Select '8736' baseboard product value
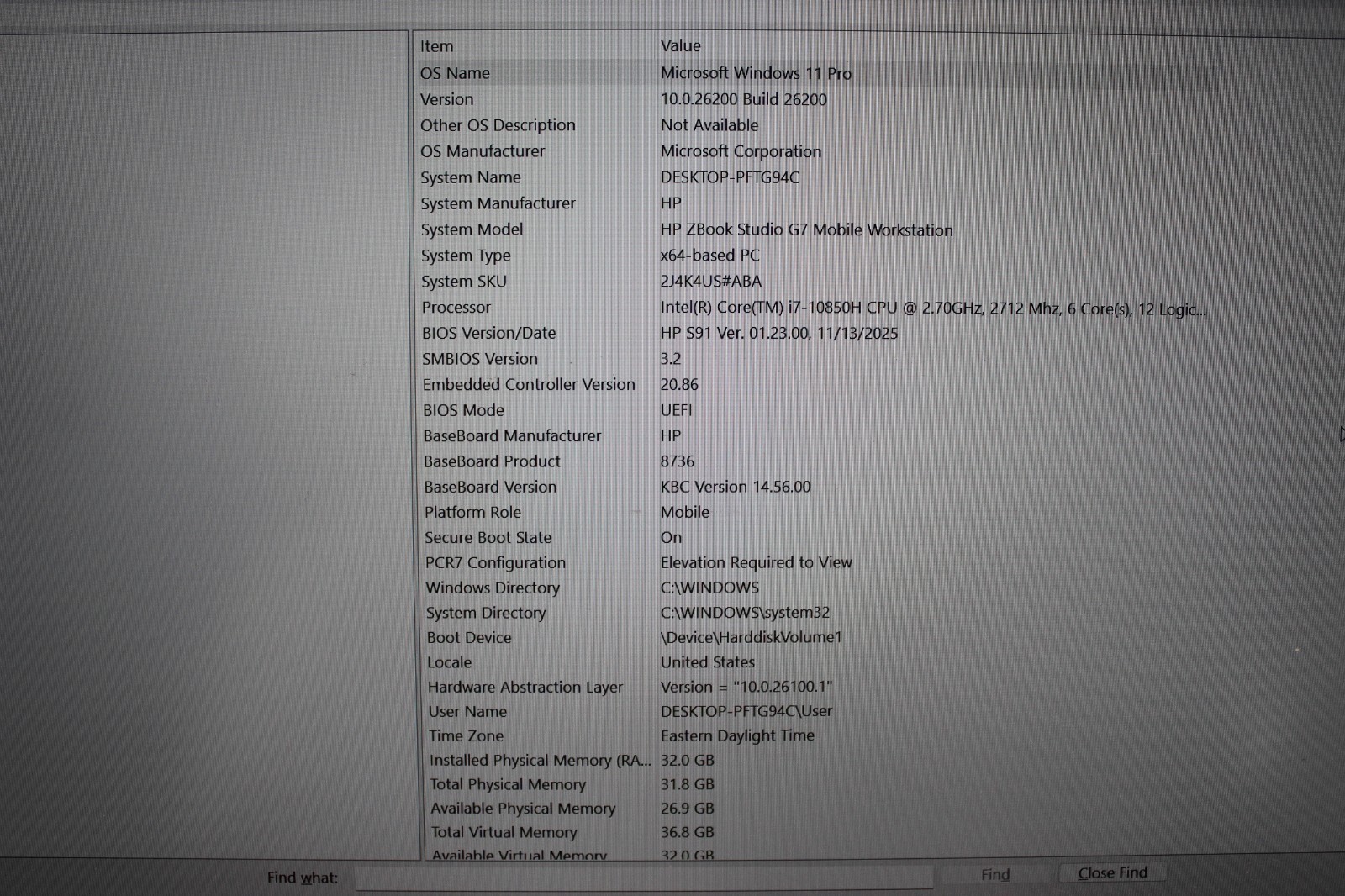 pyautogui.click(x=678, y=461)
